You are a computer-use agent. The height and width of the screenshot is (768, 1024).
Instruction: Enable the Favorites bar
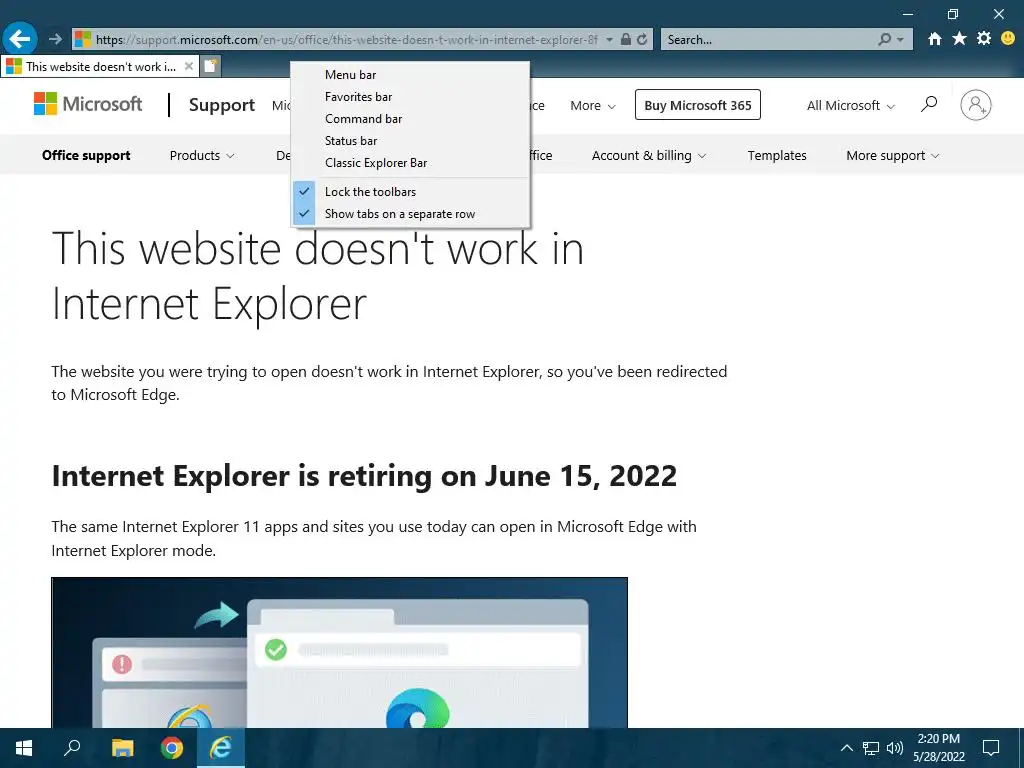pyautogui.click(x=410, y=97)
